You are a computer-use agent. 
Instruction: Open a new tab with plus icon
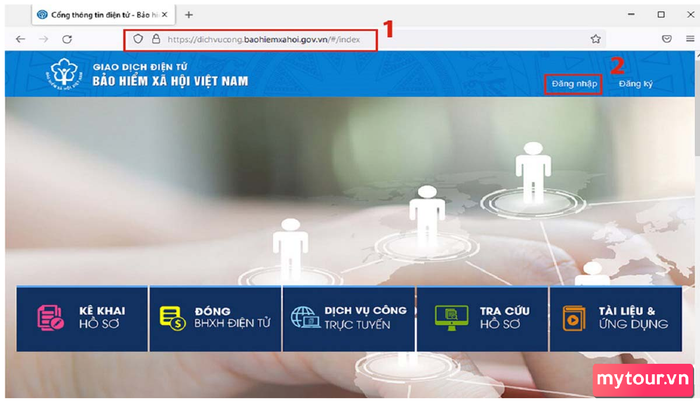(x=189, y=15)
